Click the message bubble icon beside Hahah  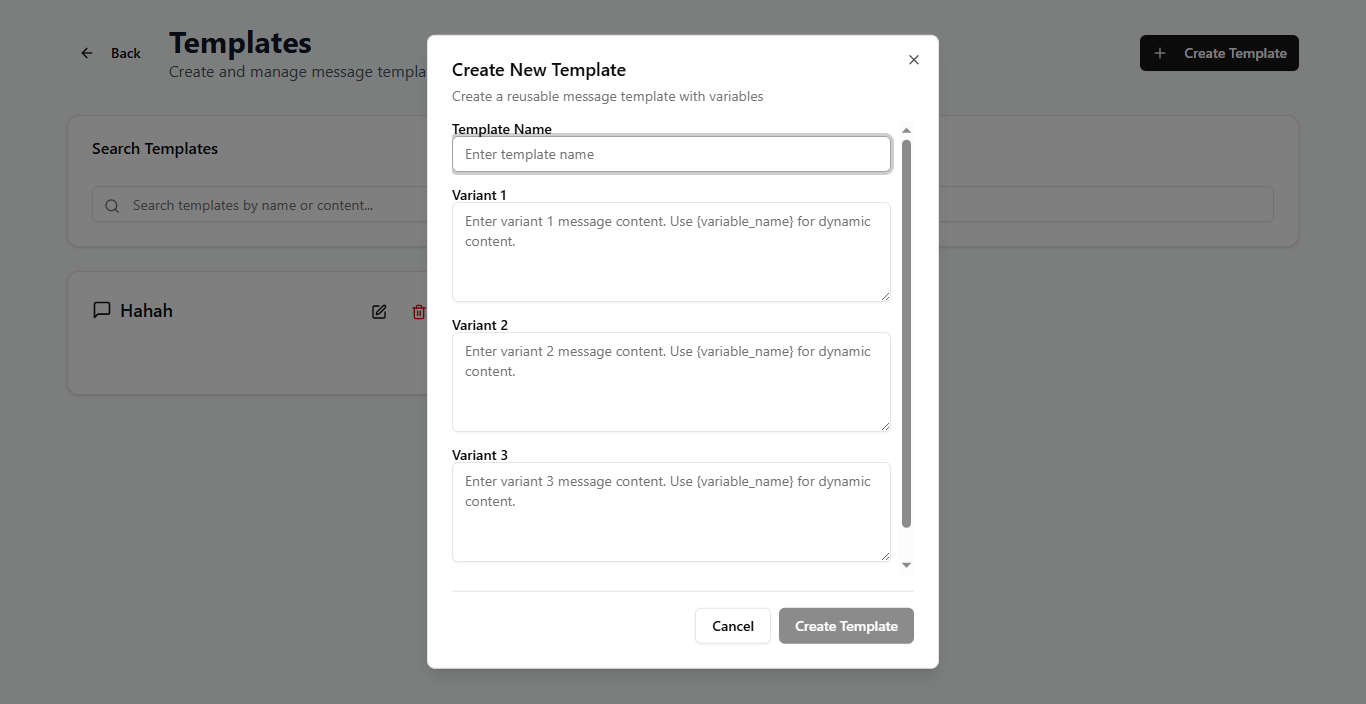coord(101,310)
